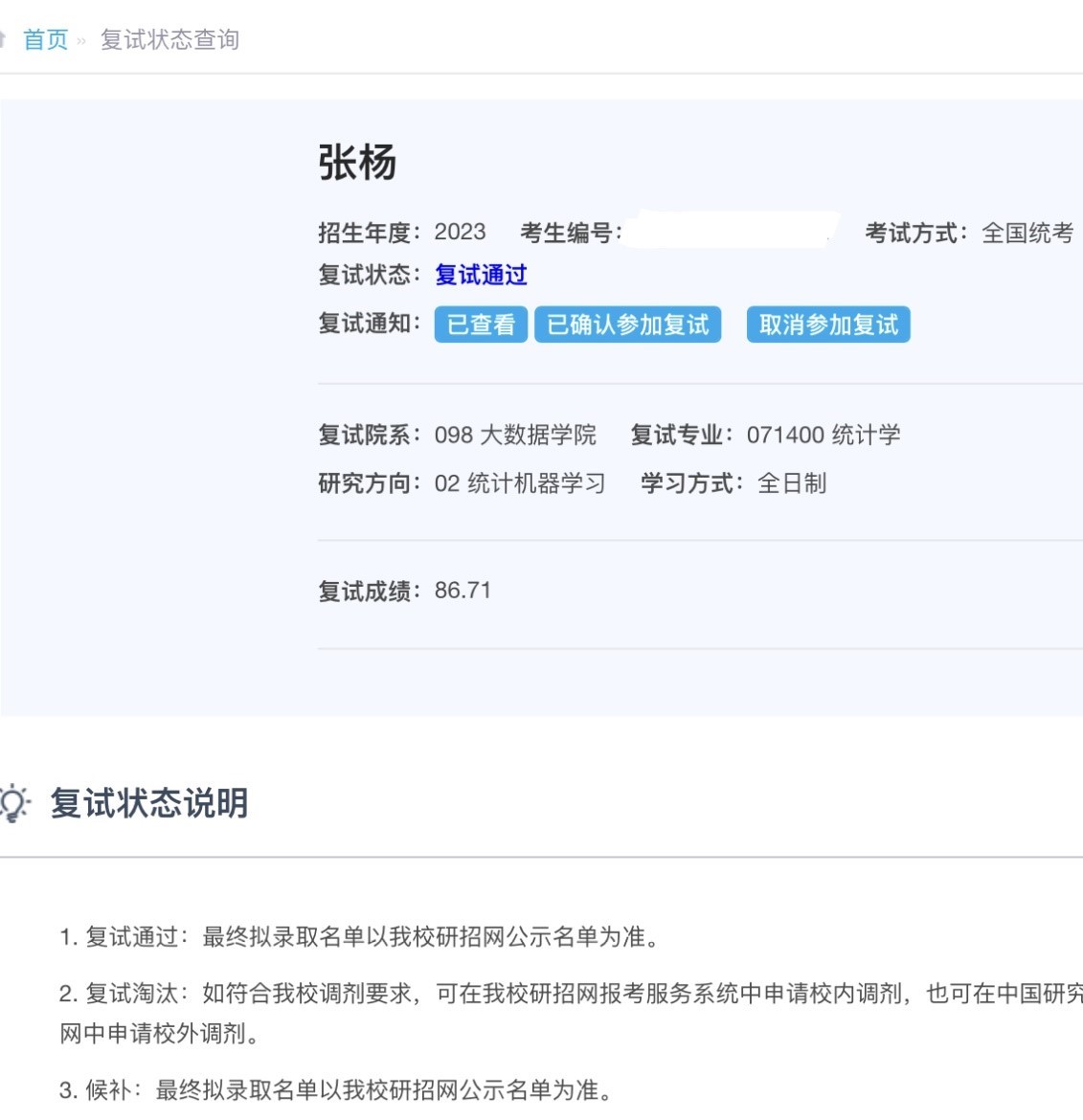Click the candidate name 张杨
This screenshot has height=1120, width=1083.
click(357, 163)
